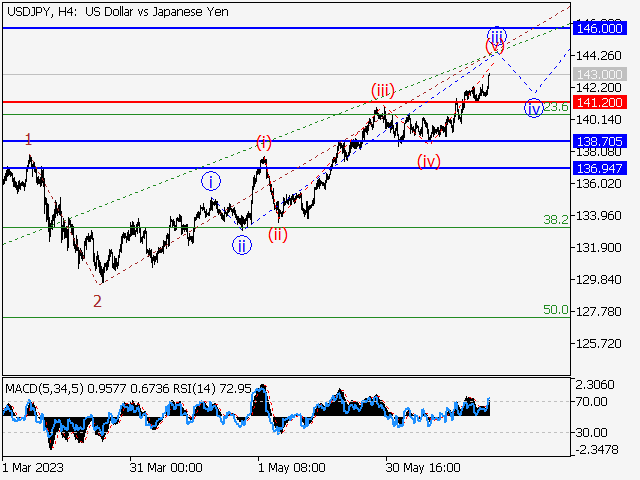Select the 146.000 blue price level label
This screenshot has width=640, height=480.
pyautogui.click(x=600, y=29)
